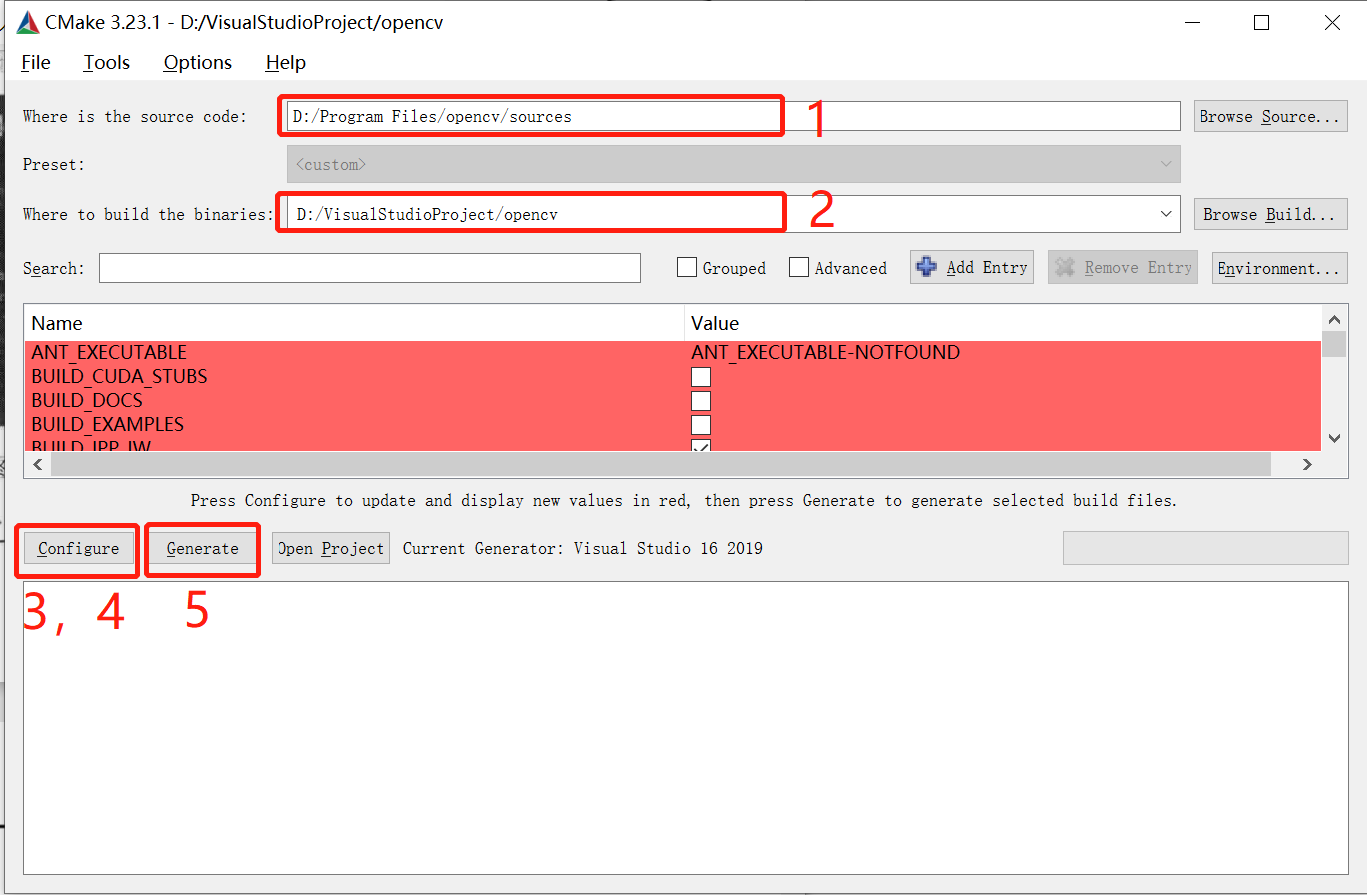Image resolution: width=1367 pixels, height=895 pixels.
Task: Click the Name column header
Action: (354, 323)
